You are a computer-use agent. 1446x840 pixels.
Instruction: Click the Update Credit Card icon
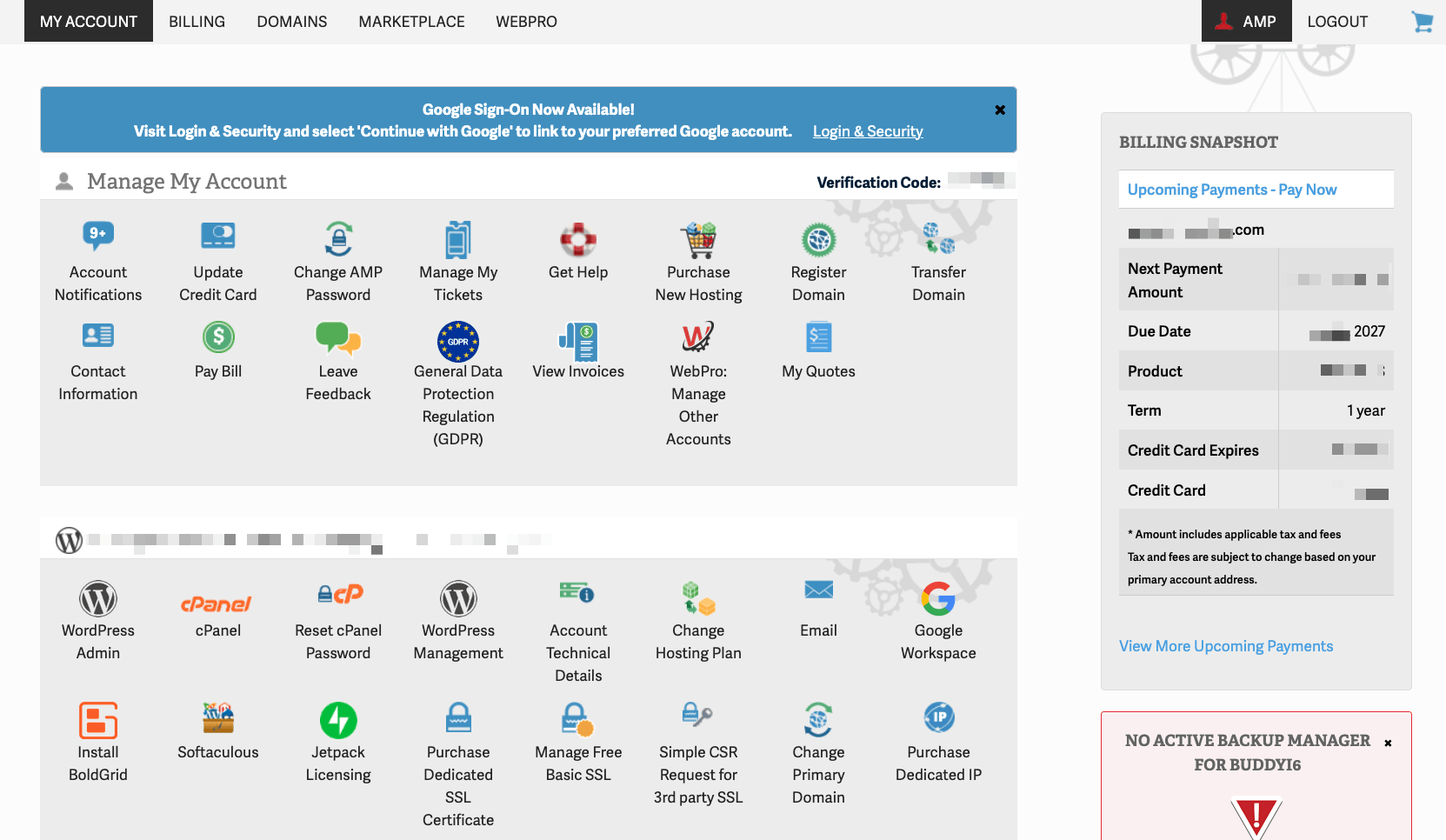[x=217, y=237]
